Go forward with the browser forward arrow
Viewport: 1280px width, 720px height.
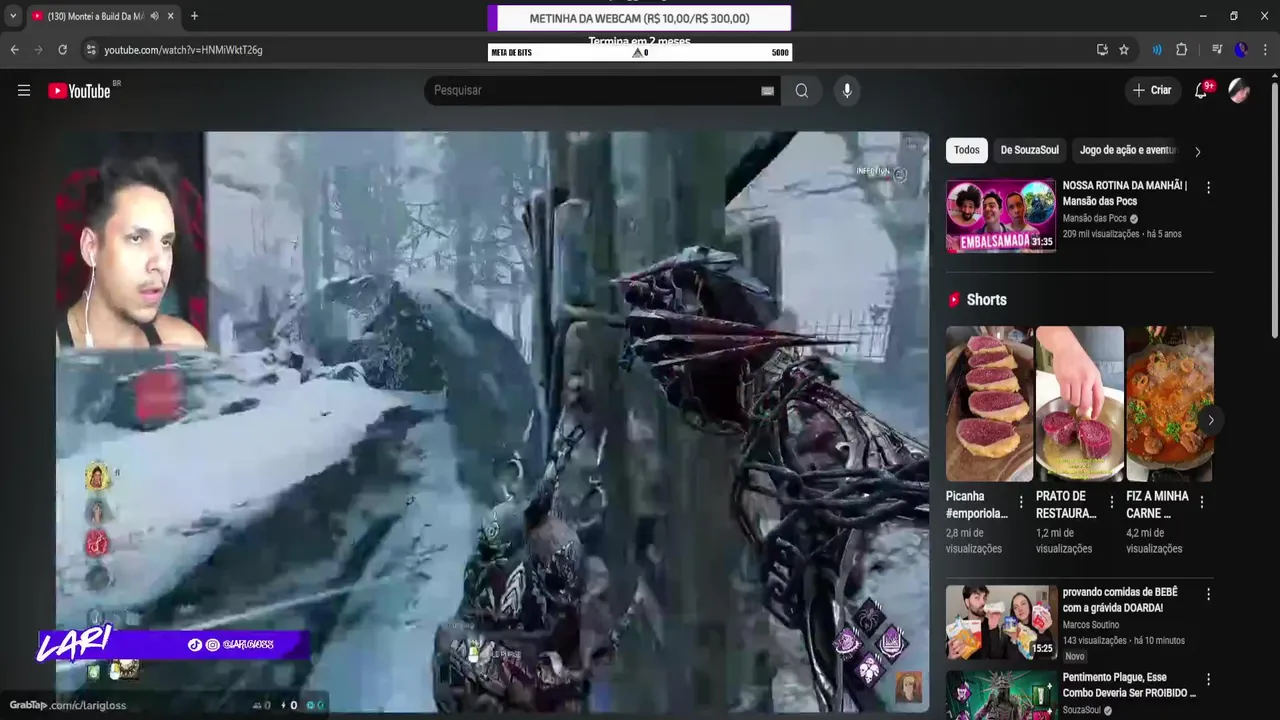point(38,50)
